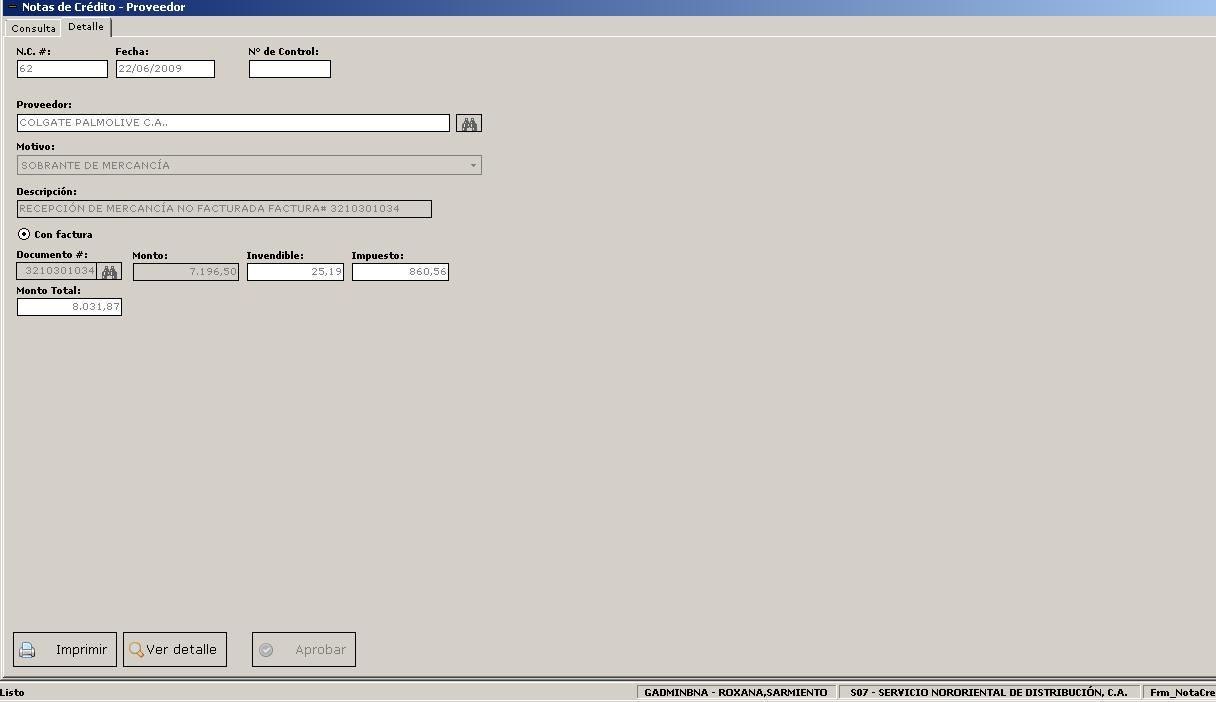
Task: Switch to the Consulta tab
Action: point(34,28)
